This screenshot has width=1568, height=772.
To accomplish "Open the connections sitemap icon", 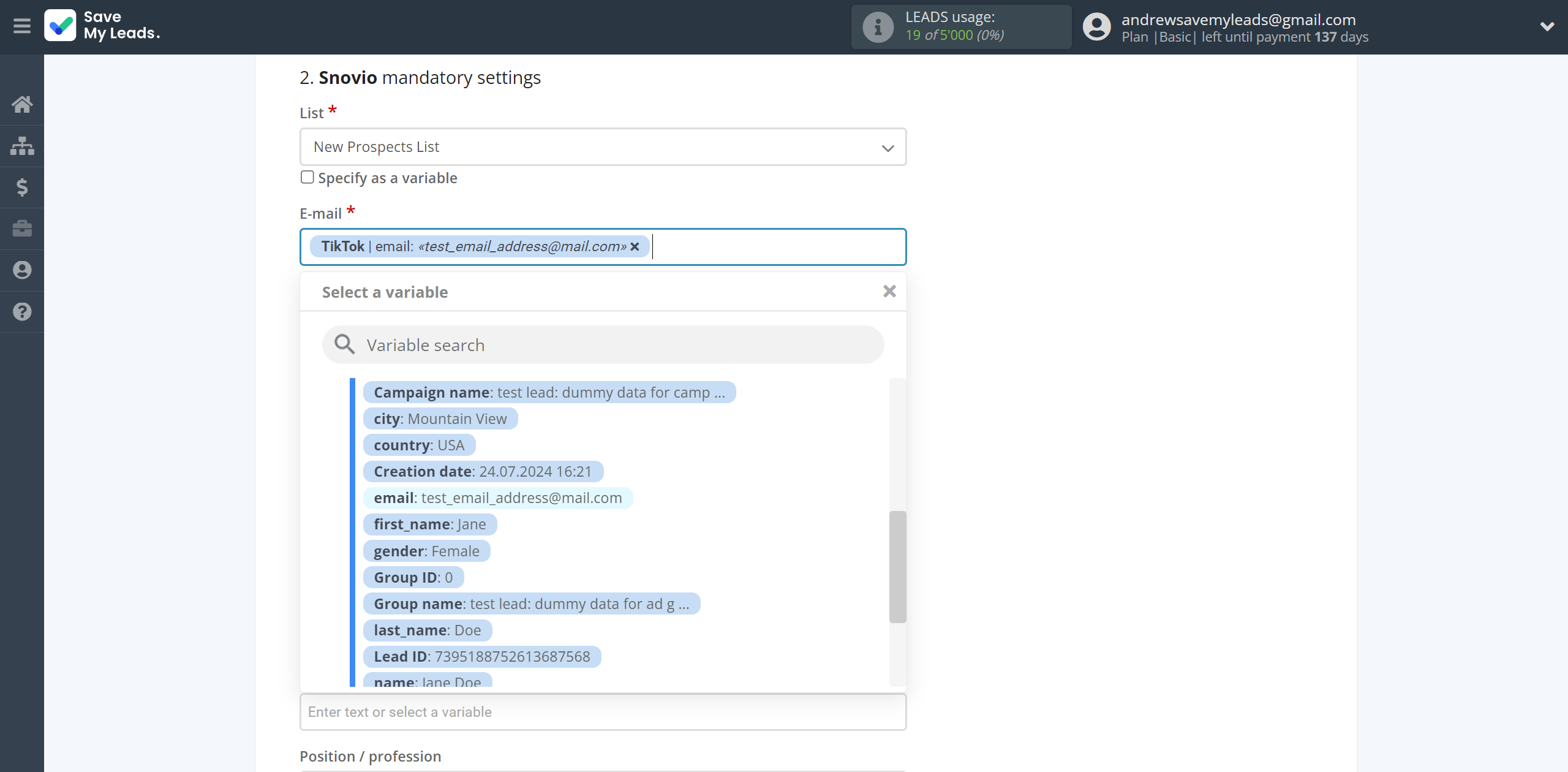I will [22, 146].
